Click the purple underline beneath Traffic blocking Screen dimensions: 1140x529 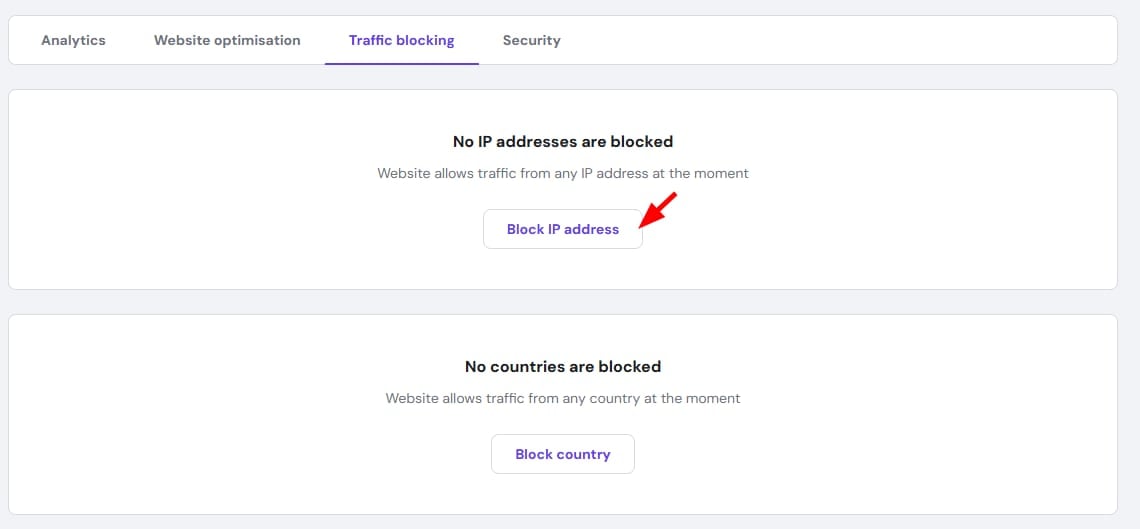coord(401,63)
